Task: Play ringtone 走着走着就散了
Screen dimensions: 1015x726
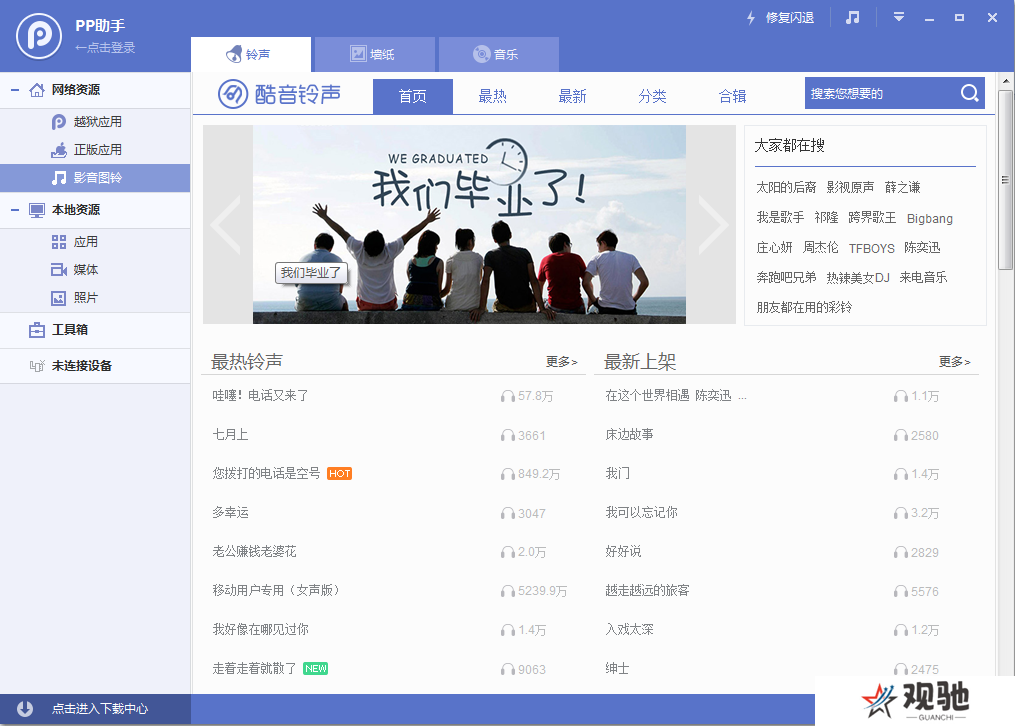Action: (x=254, y=668)
